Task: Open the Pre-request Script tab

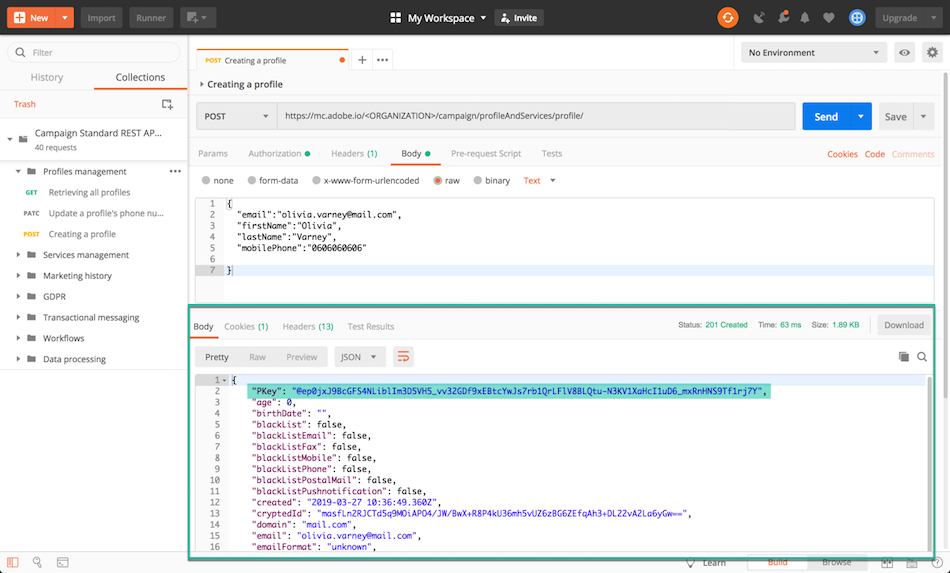Action: (485, 154)
